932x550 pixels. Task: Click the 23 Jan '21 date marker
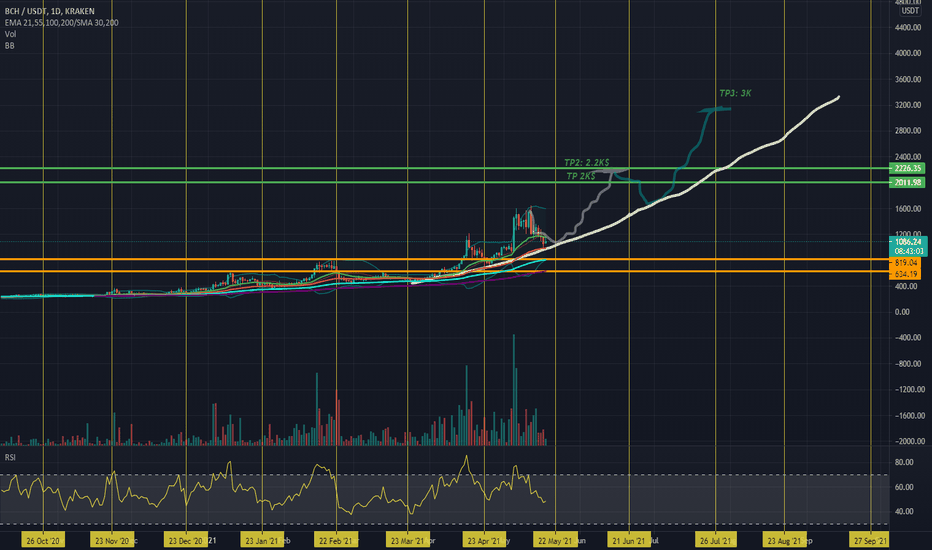pos(262,540)
